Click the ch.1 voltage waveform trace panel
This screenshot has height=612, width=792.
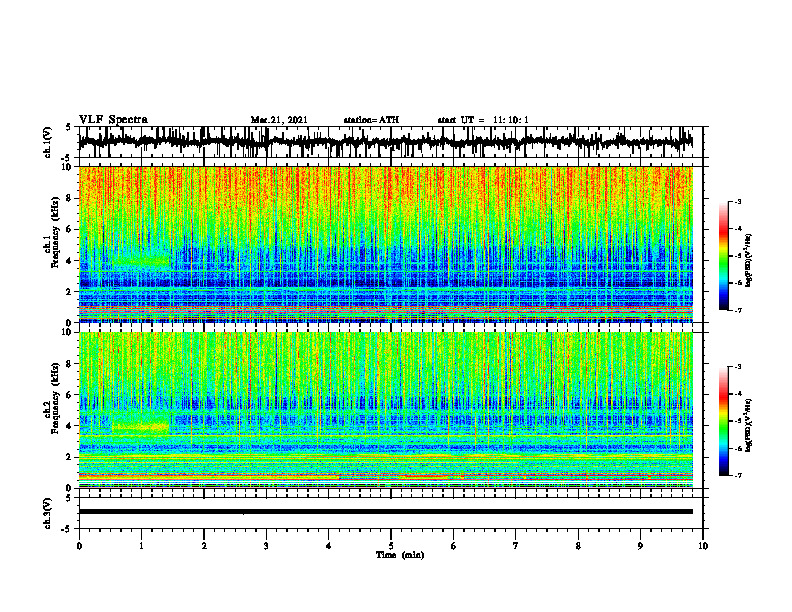(x=391, y=142)
